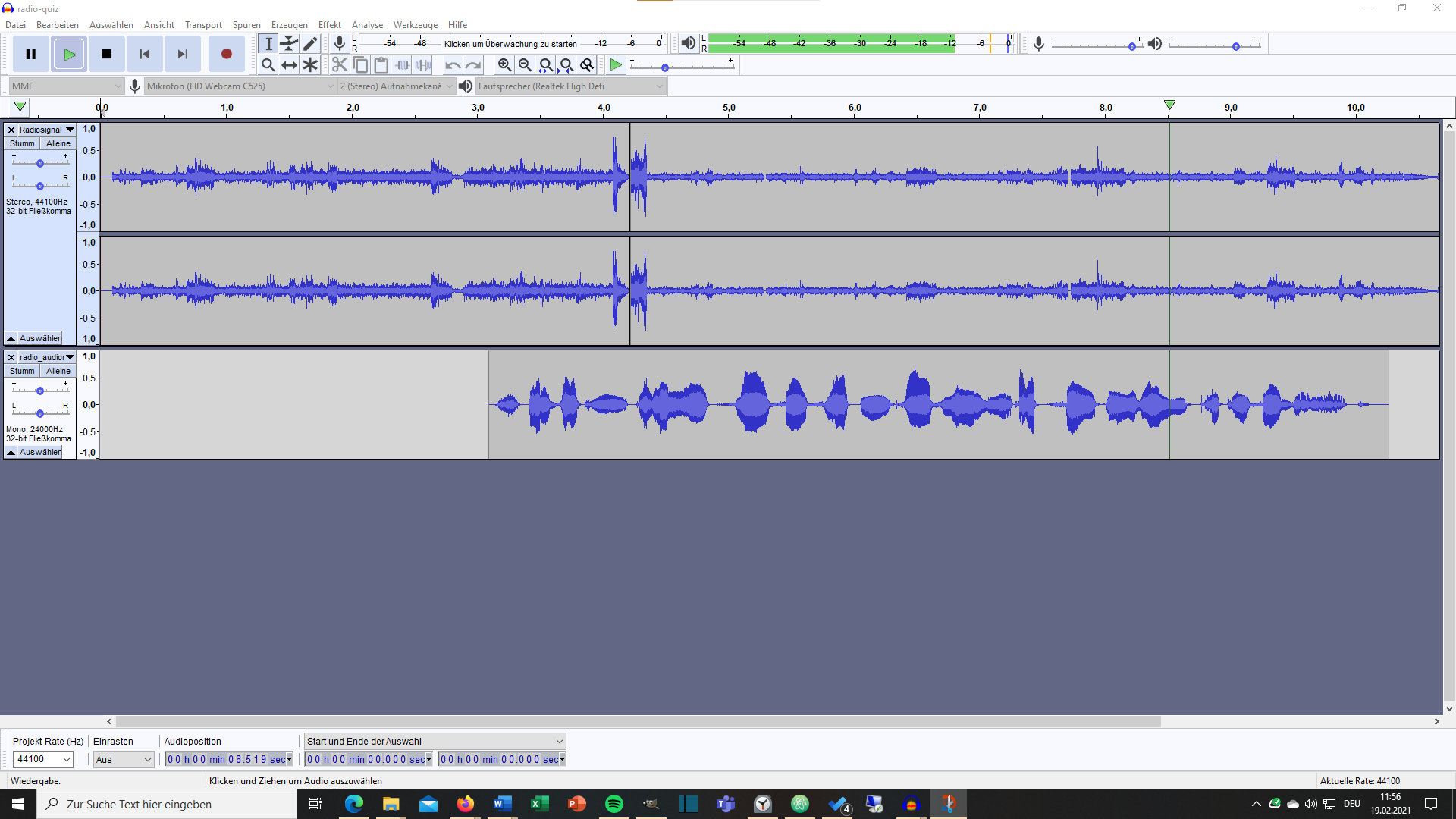Open the Mikrofon recording device dropdown
Viewport: 1456px width, 819px height.
240,86
